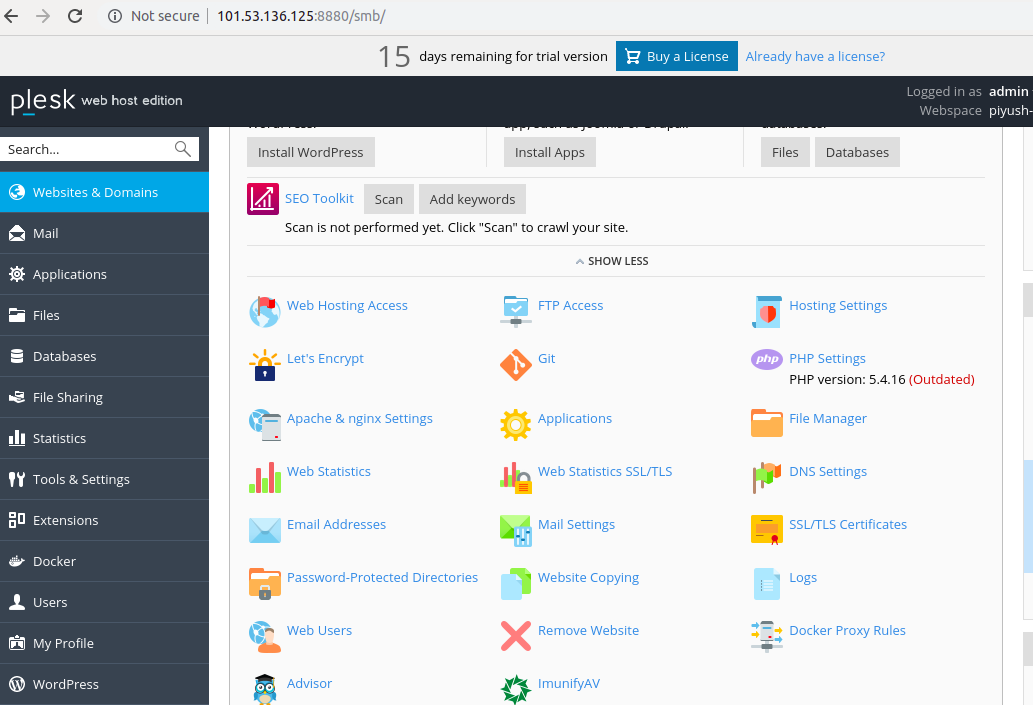Collapse the section with SHOW LESS
1033x705 pixels.
tap(612, 261)
